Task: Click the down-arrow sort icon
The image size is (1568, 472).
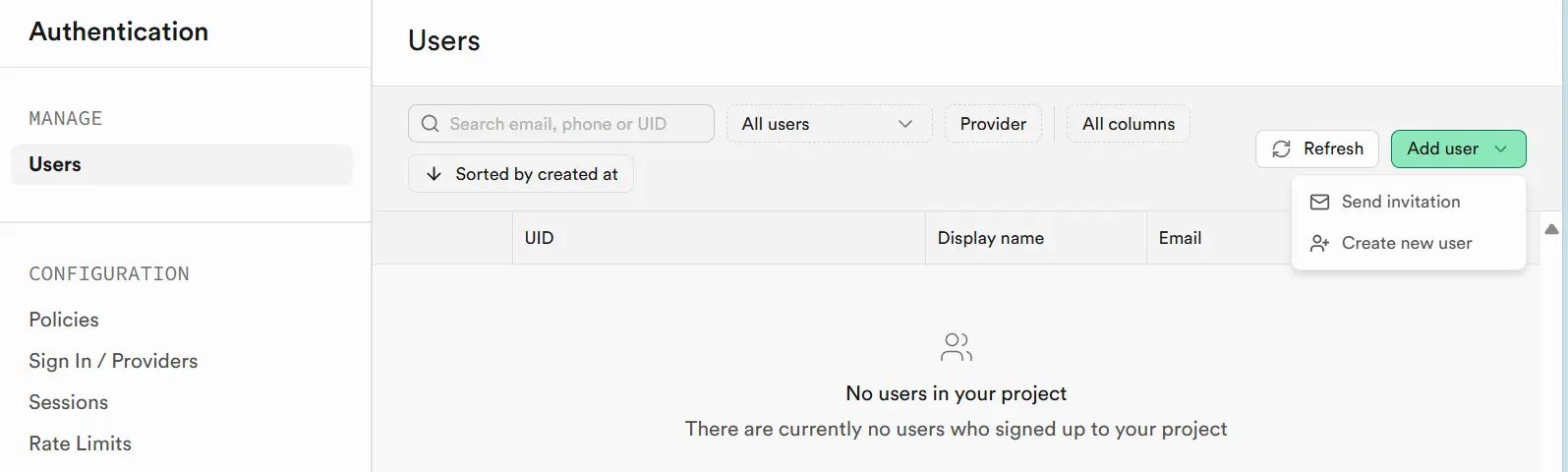Action: (x=434, y=174)
